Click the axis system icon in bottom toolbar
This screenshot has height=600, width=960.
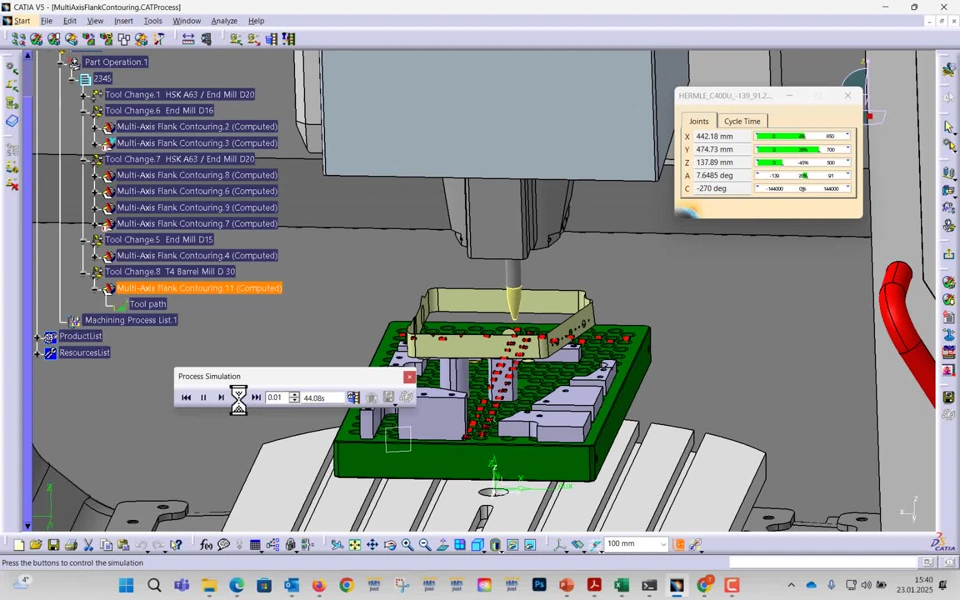click(x=560, y=544)
